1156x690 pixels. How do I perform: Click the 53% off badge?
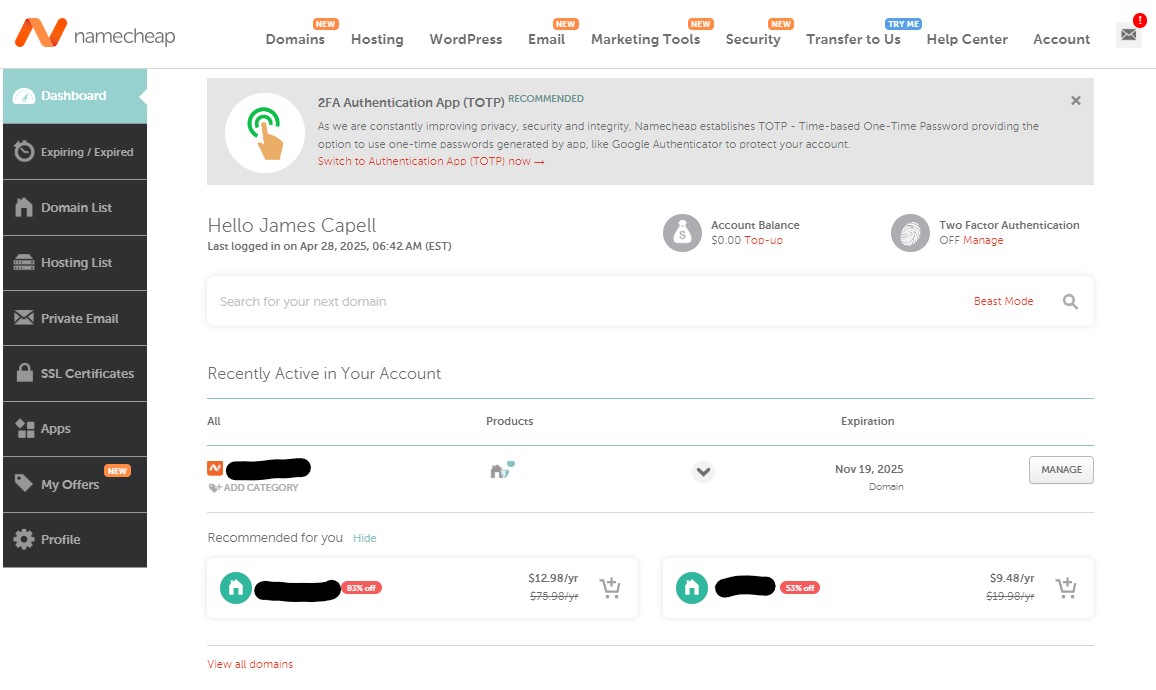[x=800, y=588]
